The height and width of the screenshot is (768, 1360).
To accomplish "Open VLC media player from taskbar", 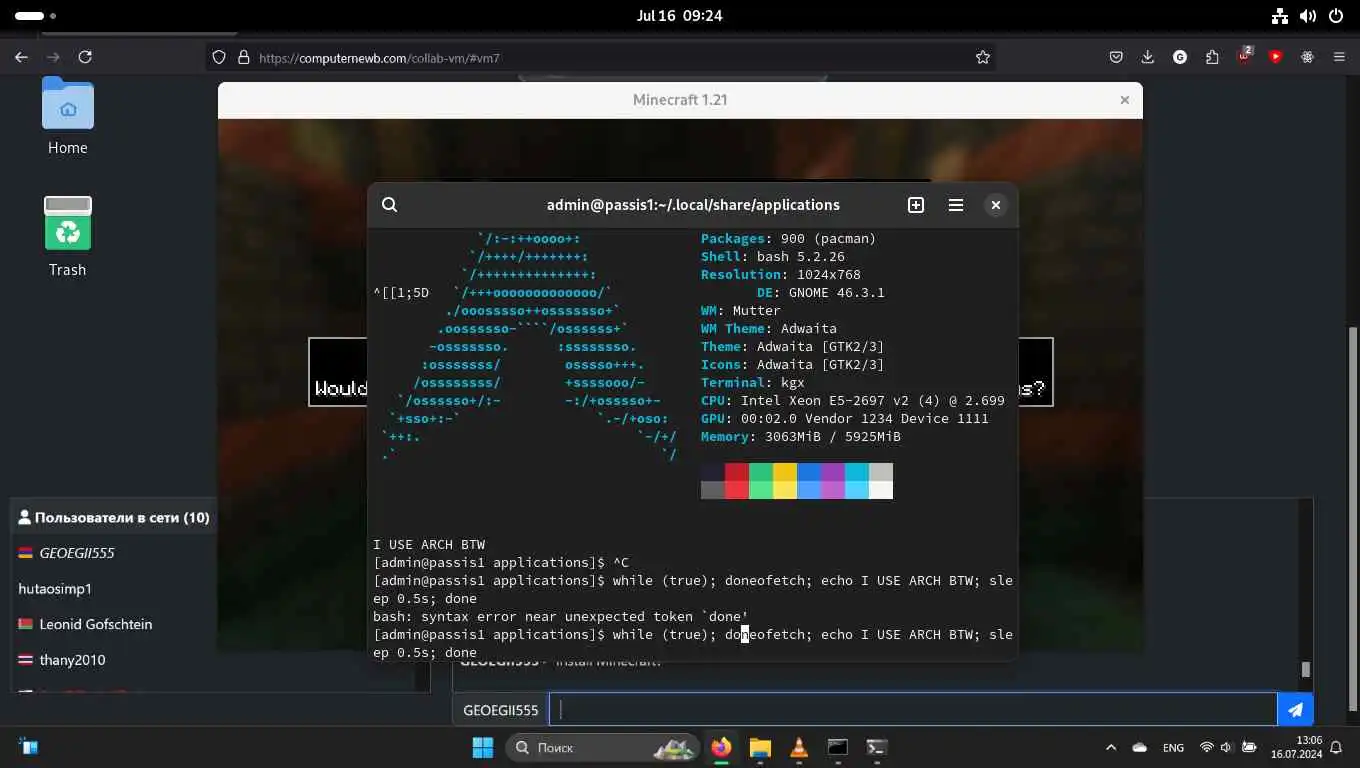I will click(799, 747).
